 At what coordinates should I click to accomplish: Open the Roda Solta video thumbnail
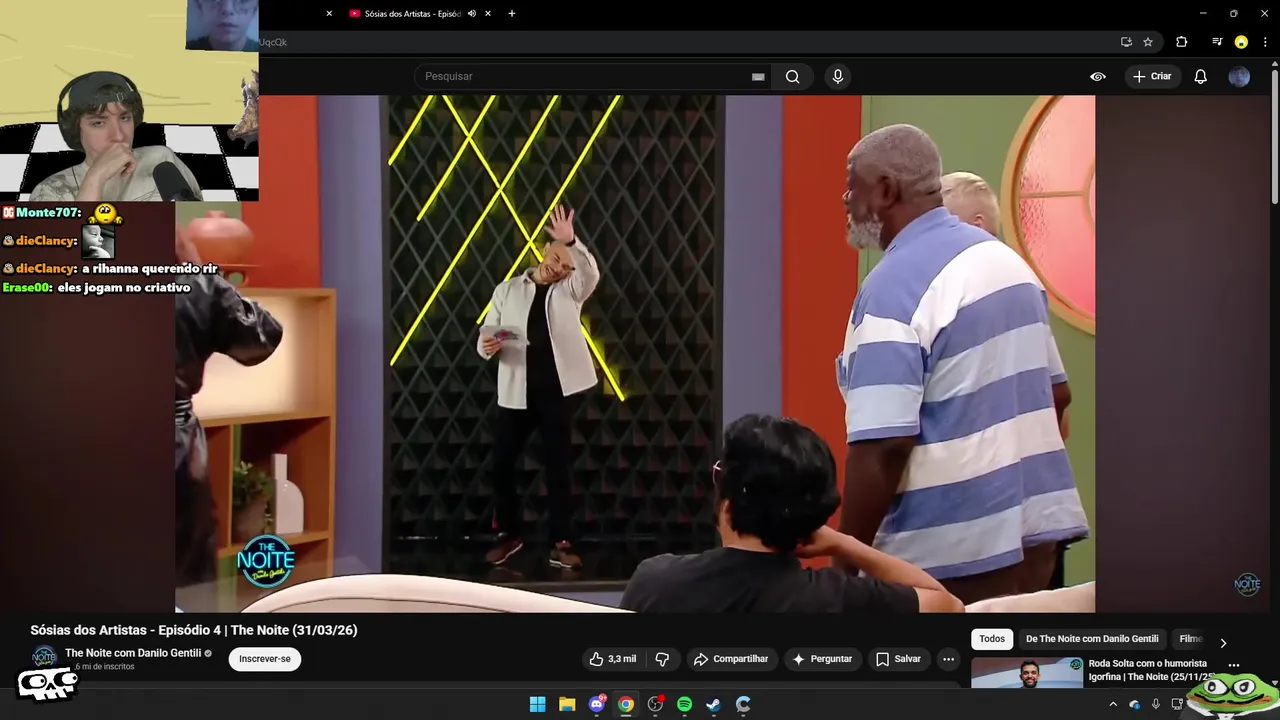[1027, 673]
